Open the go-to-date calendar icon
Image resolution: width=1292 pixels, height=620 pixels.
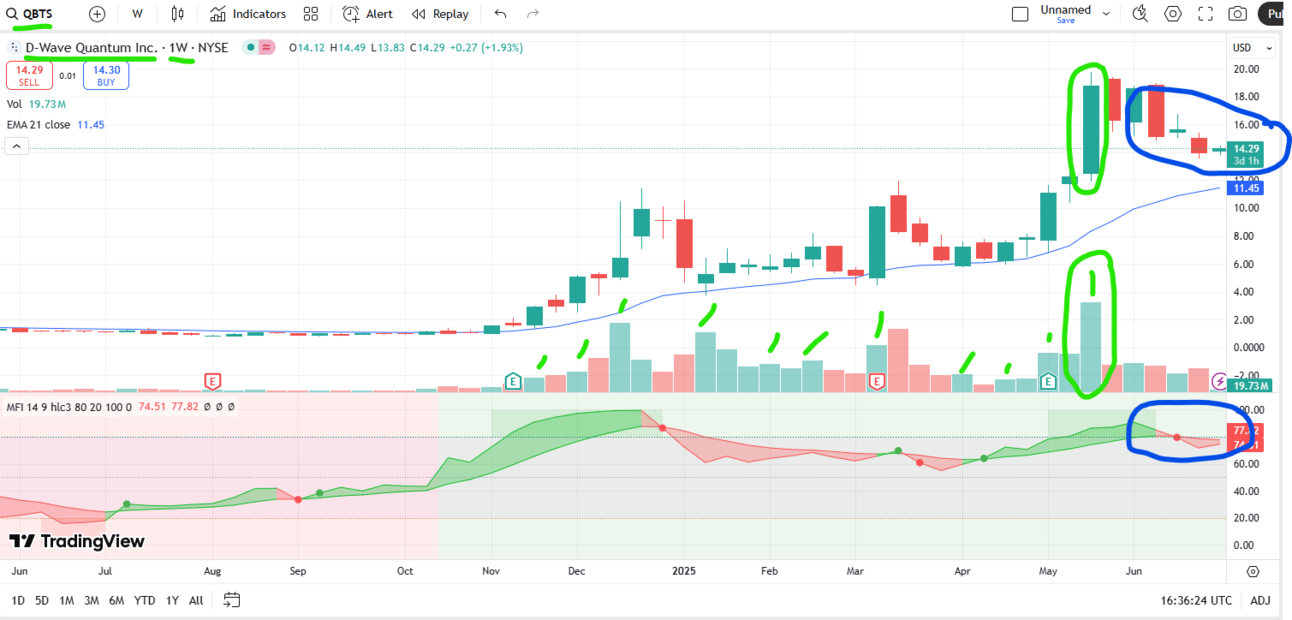click(x=232, y=600)
